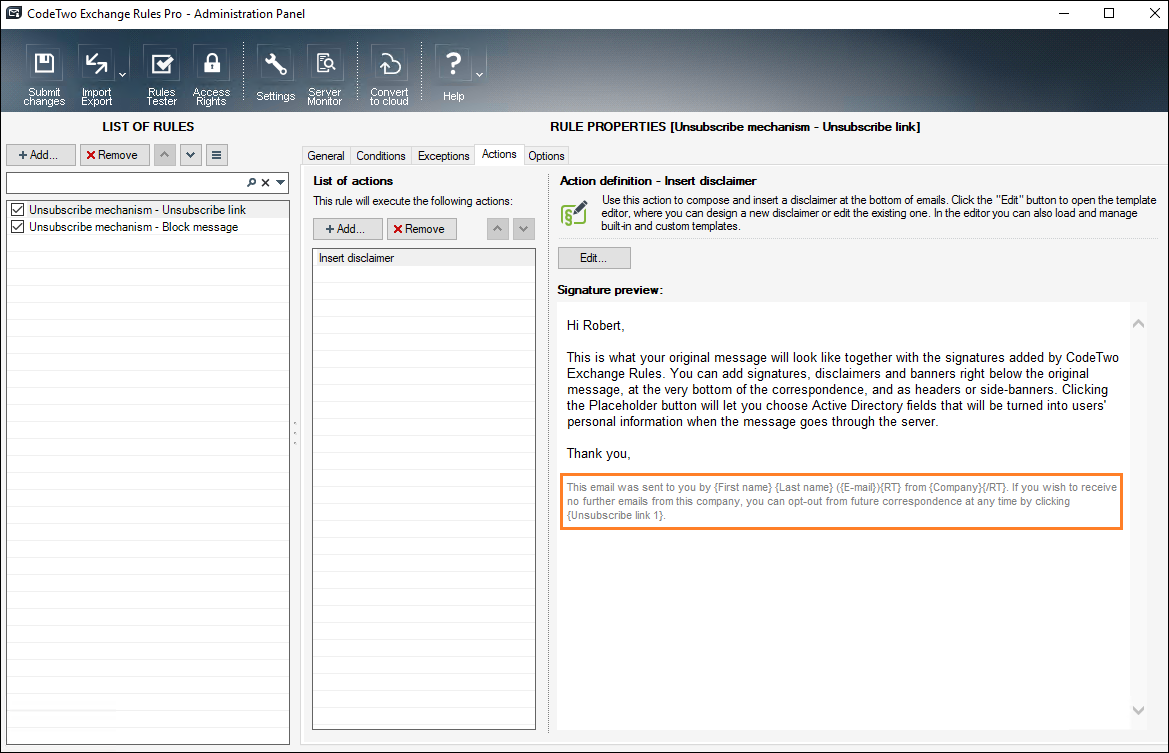Viewport: 1169px width, 753px height.
Task: Move the selected action up
Action: pos(498,229)
